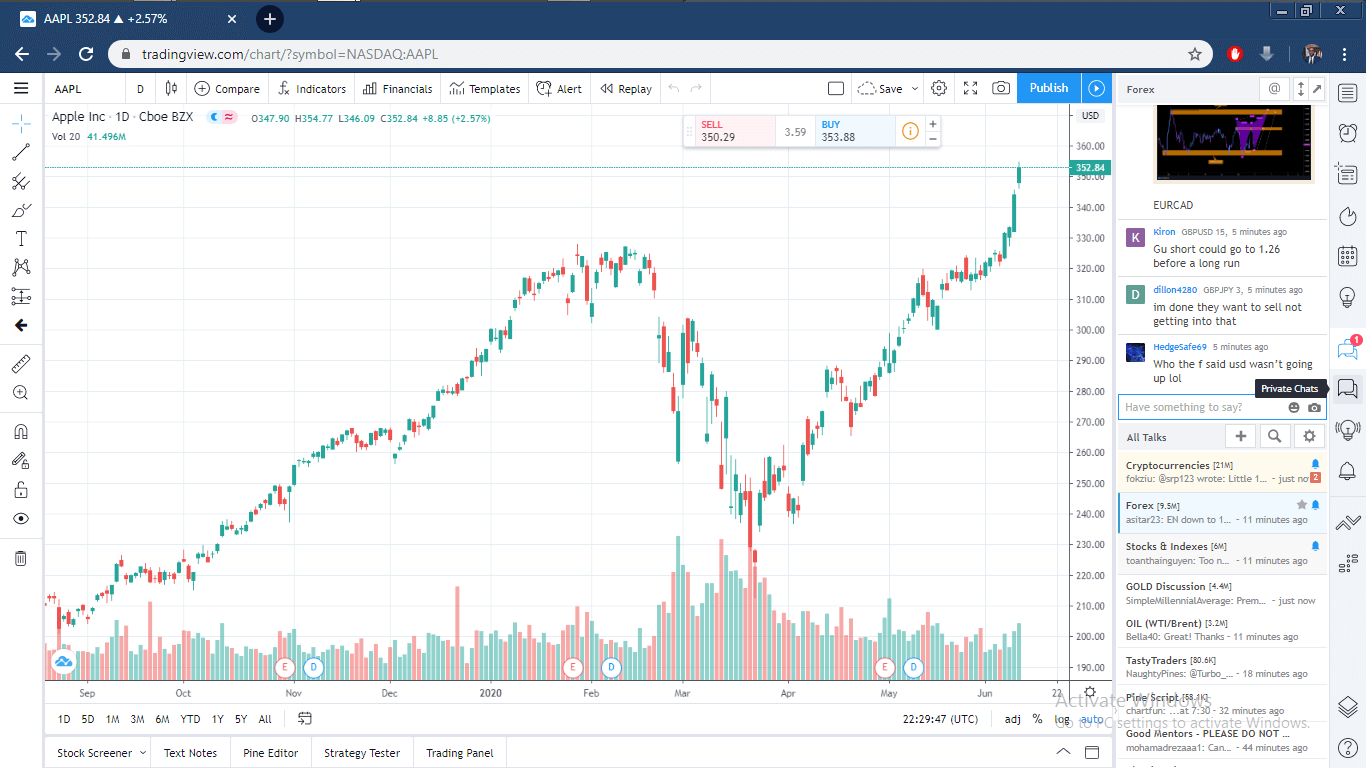This screenshot has width=1366, height=768.
Task: Toggle stay in drawing mode
Action: [21, 461]
